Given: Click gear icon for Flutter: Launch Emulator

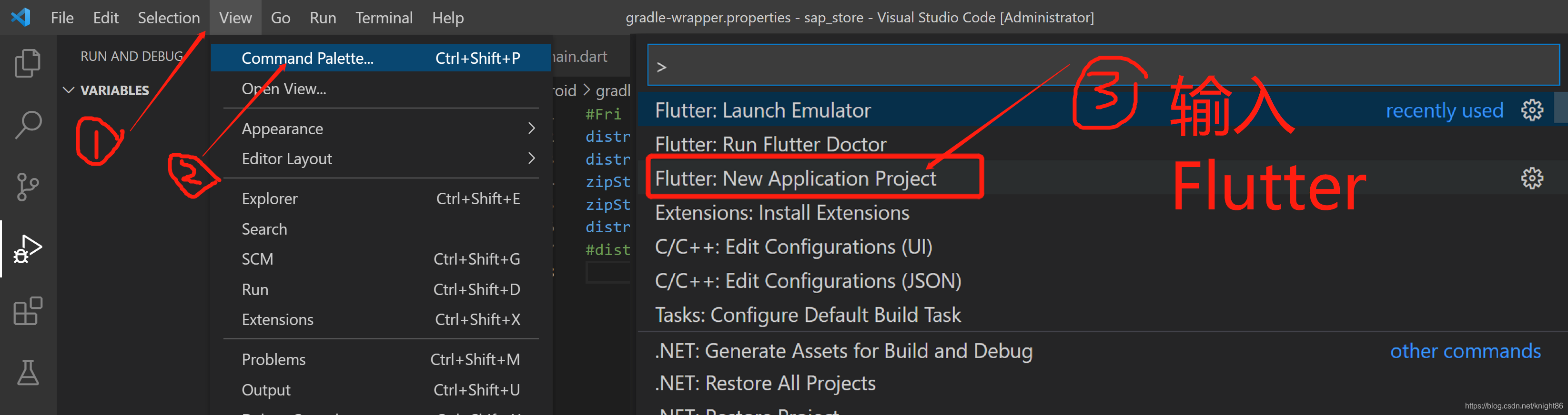Looking at the screenshot, I should click(1531, 110).
